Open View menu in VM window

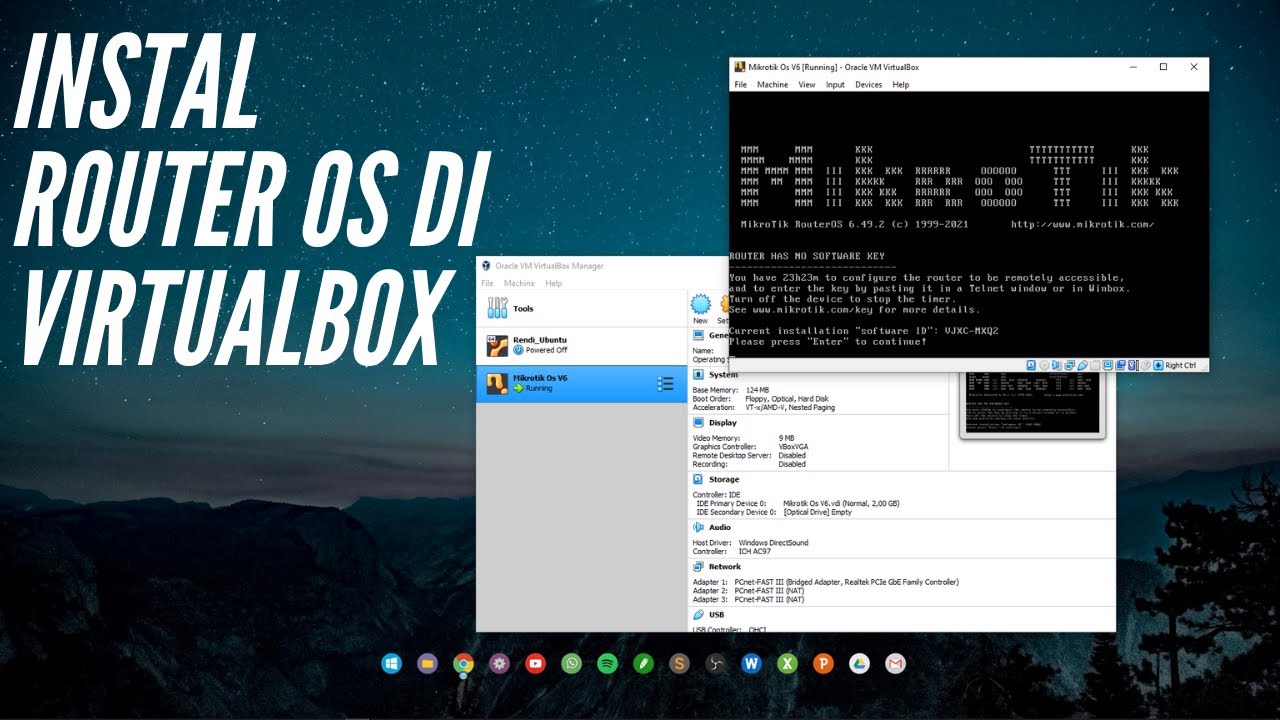point(806,85)
